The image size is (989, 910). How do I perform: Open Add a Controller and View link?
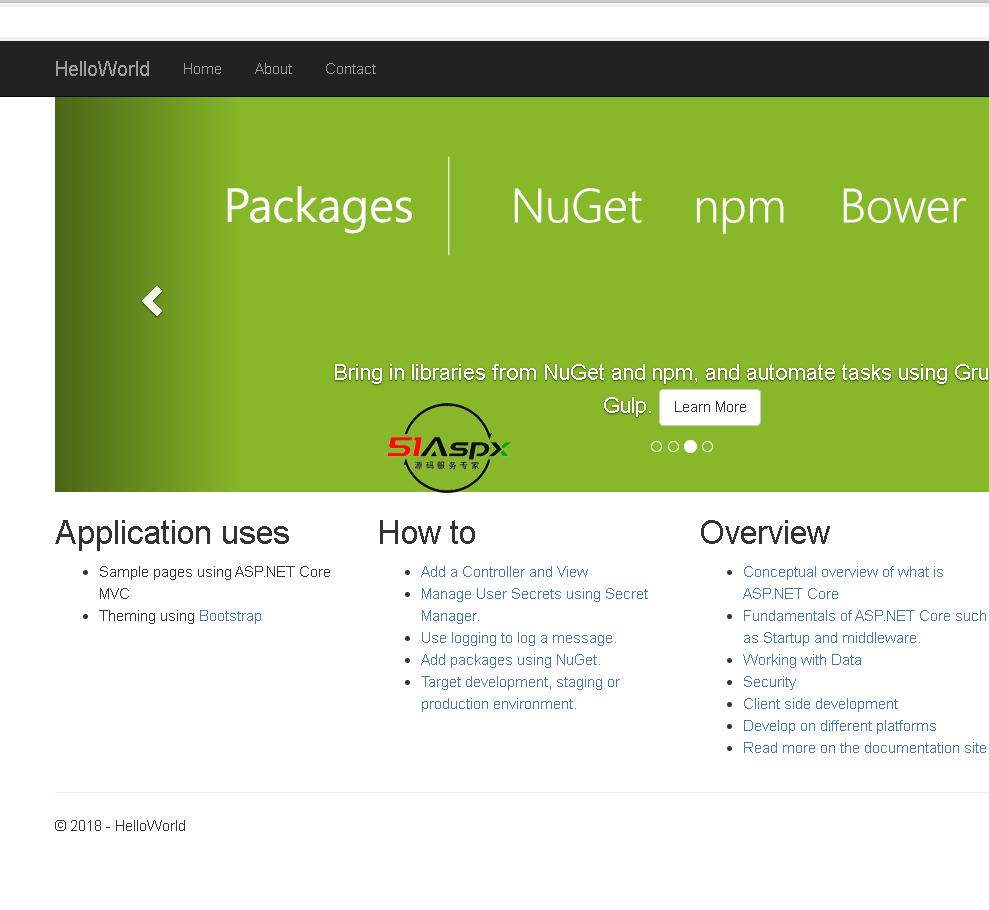tap(504, 572)
